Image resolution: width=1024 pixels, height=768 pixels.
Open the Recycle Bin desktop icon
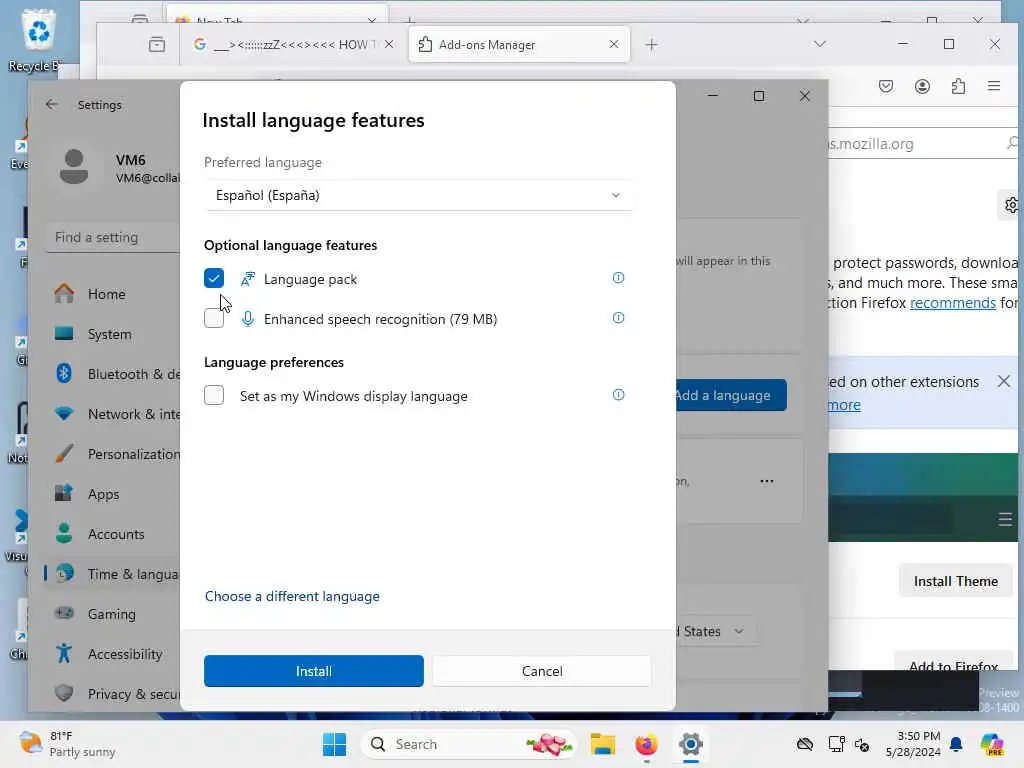tap(38, 40)
